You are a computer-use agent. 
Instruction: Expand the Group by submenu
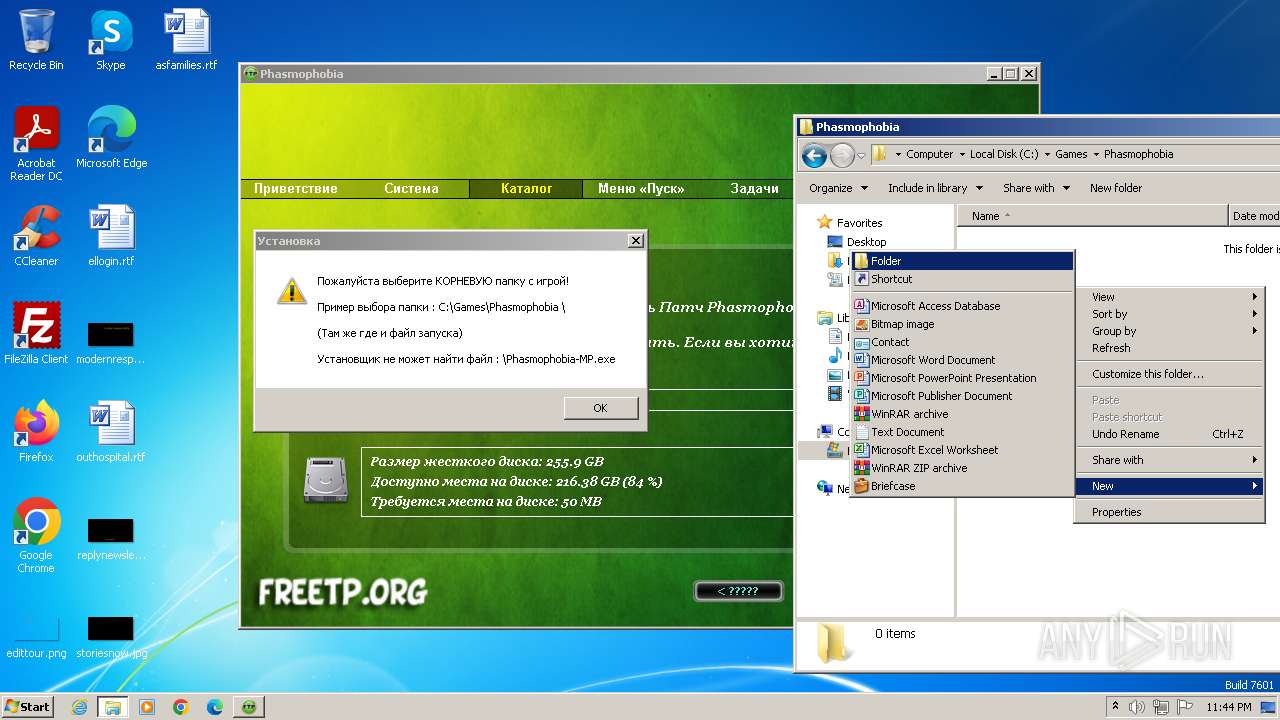pos(1170,331)
